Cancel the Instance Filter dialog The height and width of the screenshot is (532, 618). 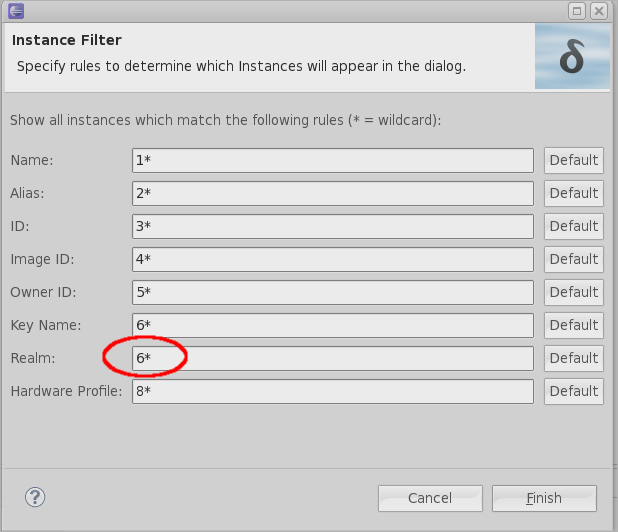click(430, 498)
